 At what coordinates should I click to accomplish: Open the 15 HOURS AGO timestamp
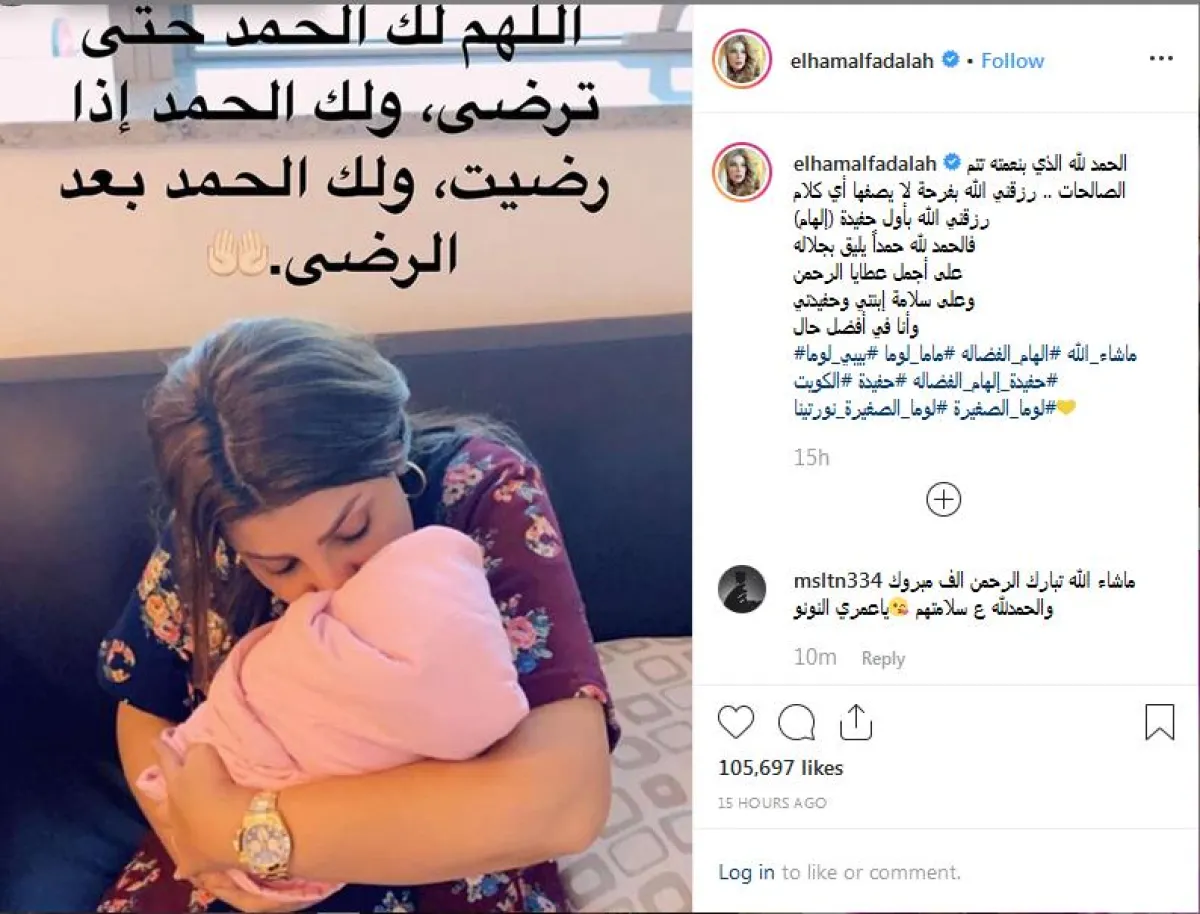(x=772, y=803)
